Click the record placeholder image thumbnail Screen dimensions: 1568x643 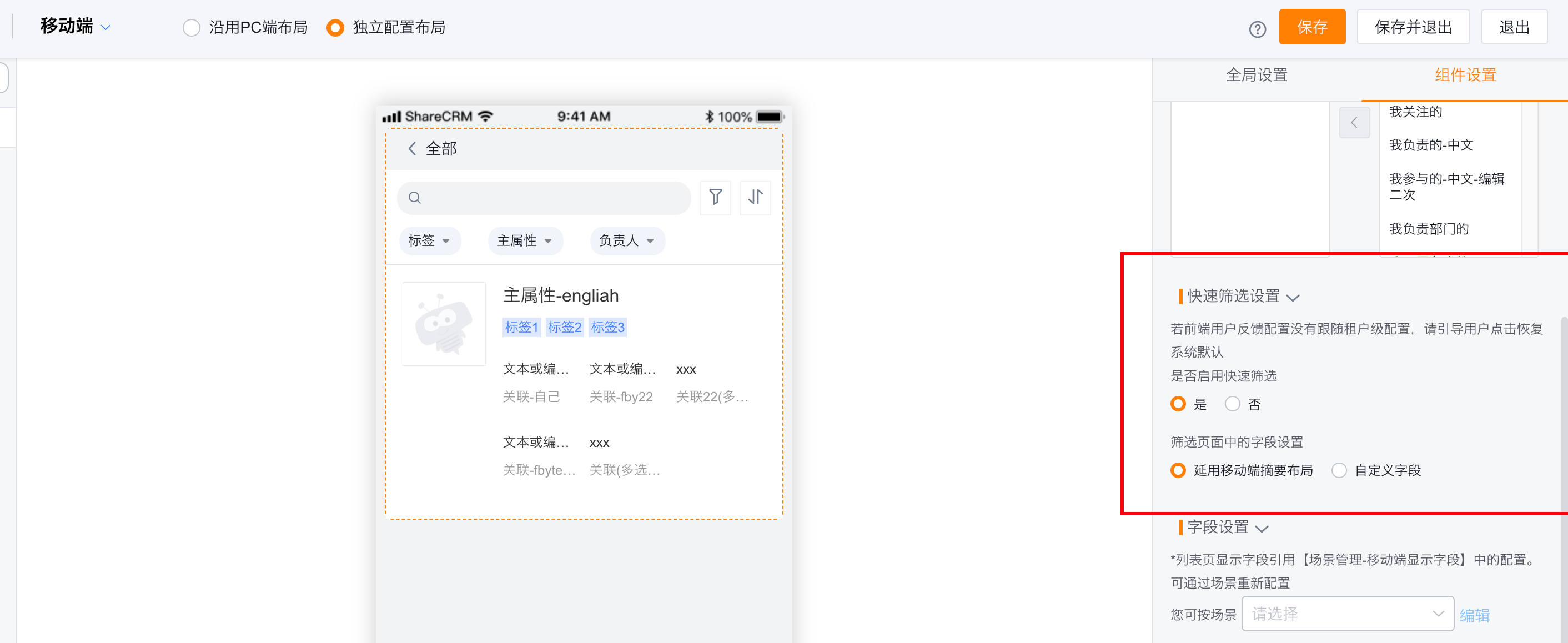click(444, 323)
